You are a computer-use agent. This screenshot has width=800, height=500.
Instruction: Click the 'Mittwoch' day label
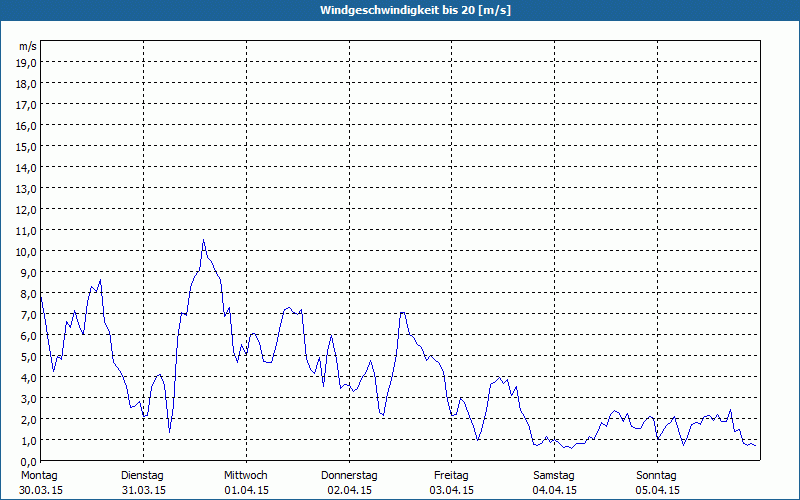tap(246, 476)
